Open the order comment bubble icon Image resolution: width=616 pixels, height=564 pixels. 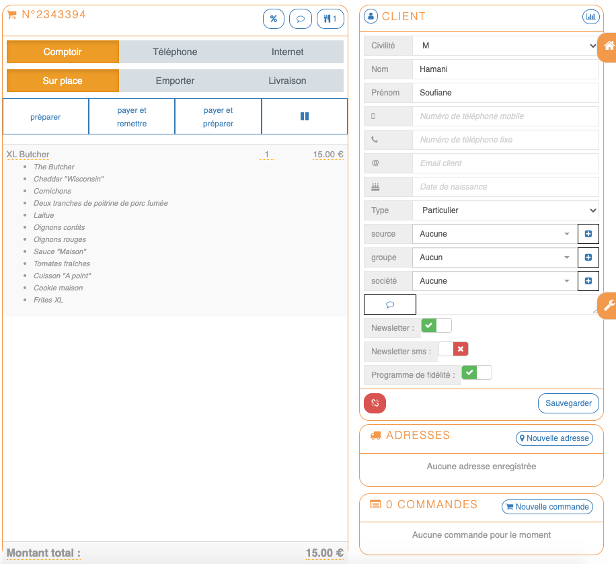(x=300, y=19)
